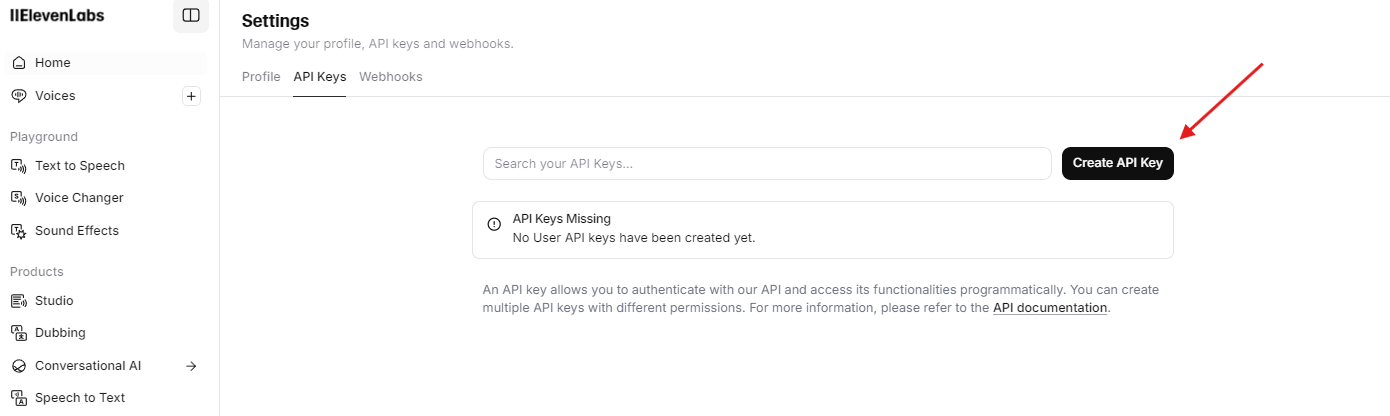Image resolution: width=1390 pixels, height=416 pixels.
Task: Click the ElevenLabs logo
Action: coord(57,15)
